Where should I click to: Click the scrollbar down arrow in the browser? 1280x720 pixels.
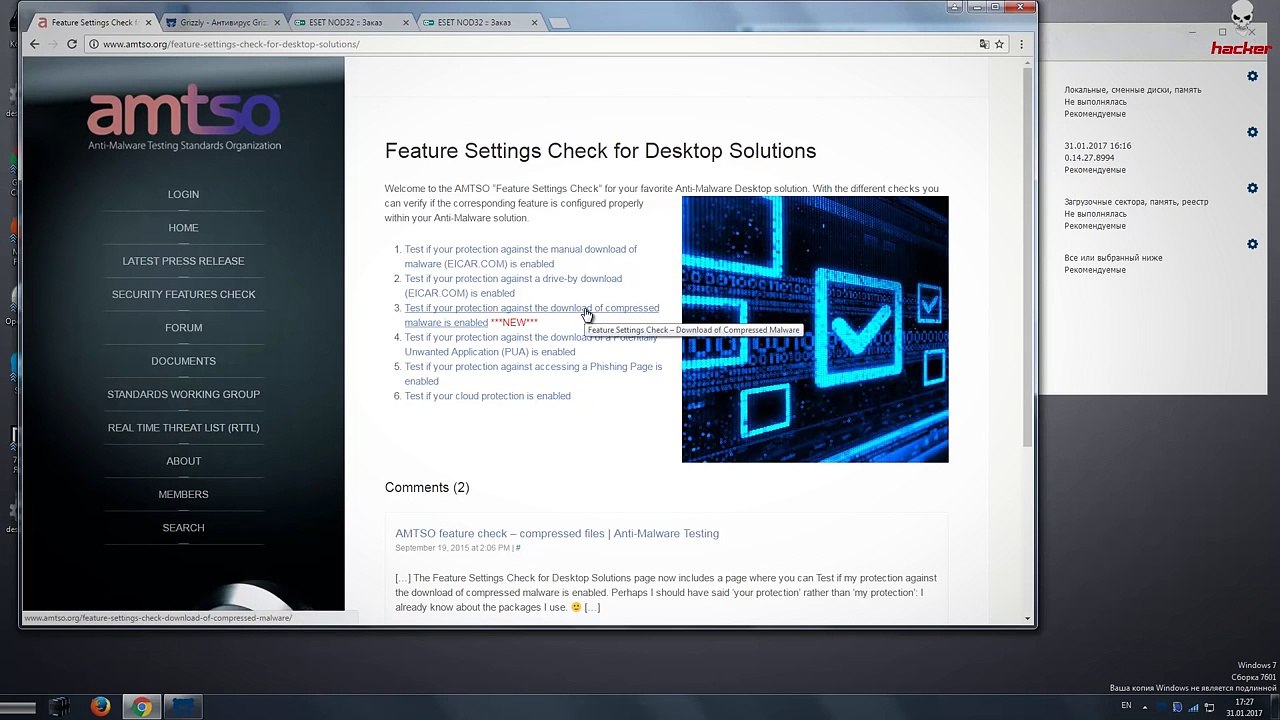[1028, 619]
